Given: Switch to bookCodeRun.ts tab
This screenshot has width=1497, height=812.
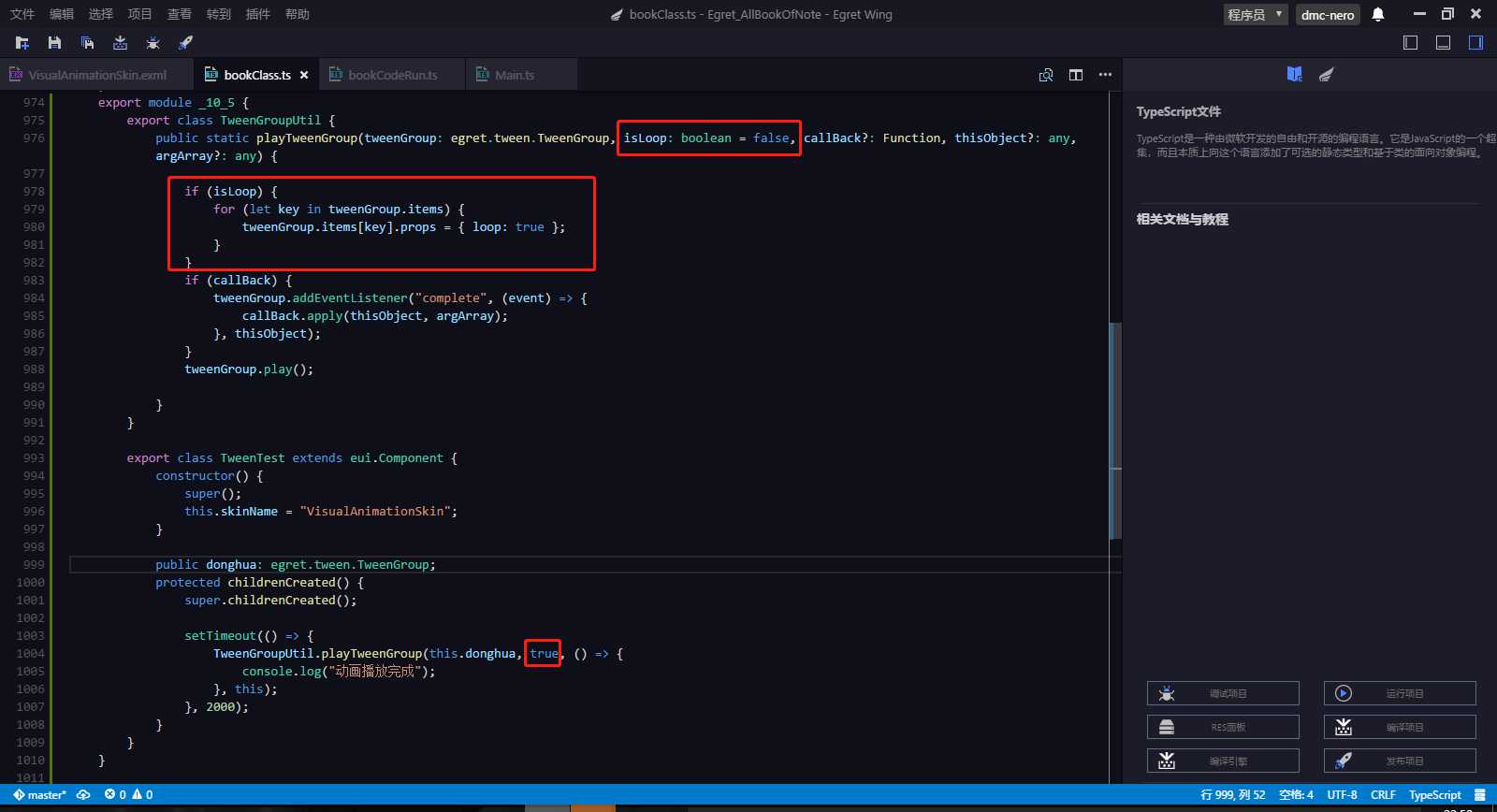Looking at the screenshot, I should 393,75.
